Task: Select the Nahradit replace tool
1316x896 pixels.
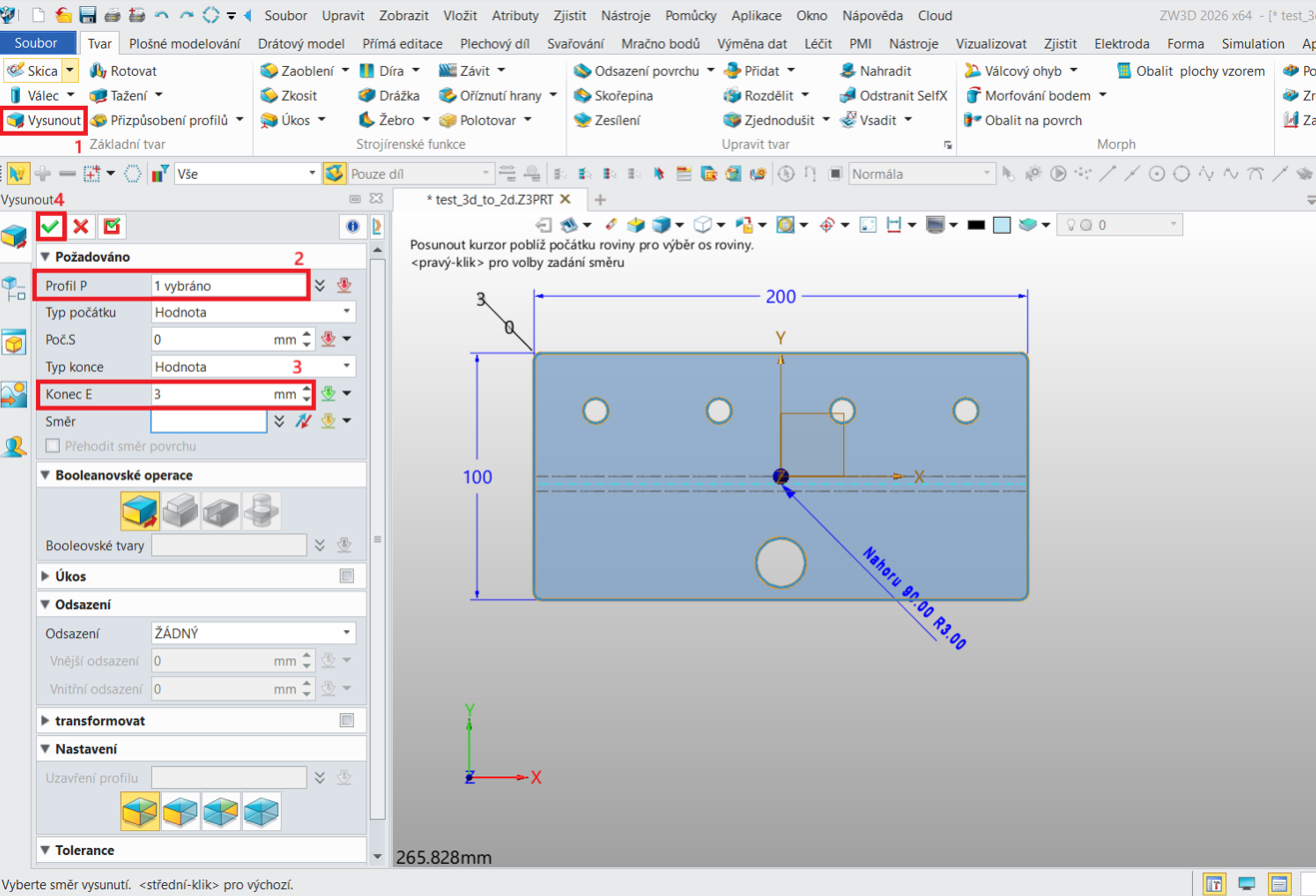Action: tap(875, 71)
